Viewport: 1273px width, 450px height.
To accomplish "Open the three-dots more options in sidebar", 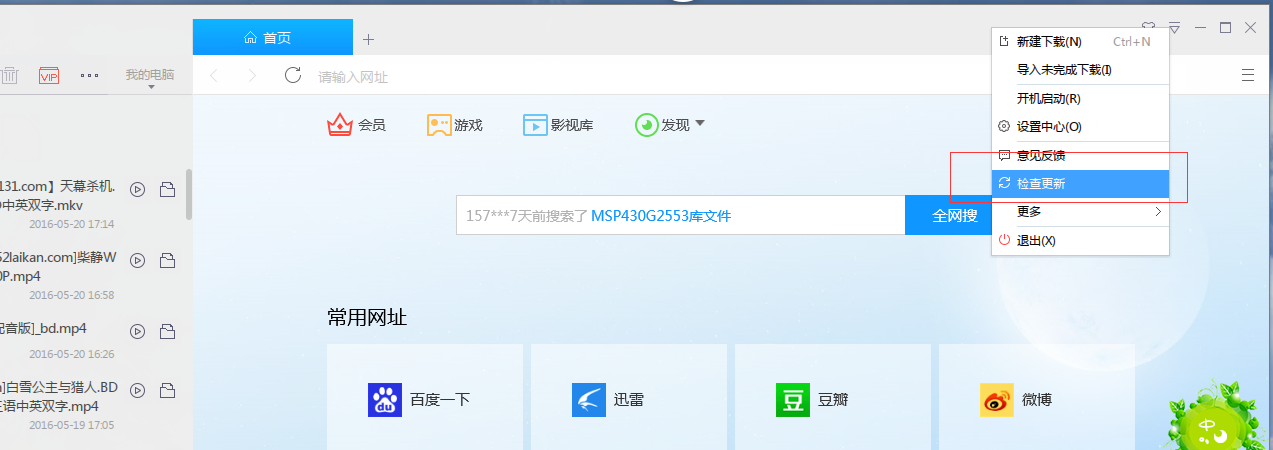I will 89,75.
